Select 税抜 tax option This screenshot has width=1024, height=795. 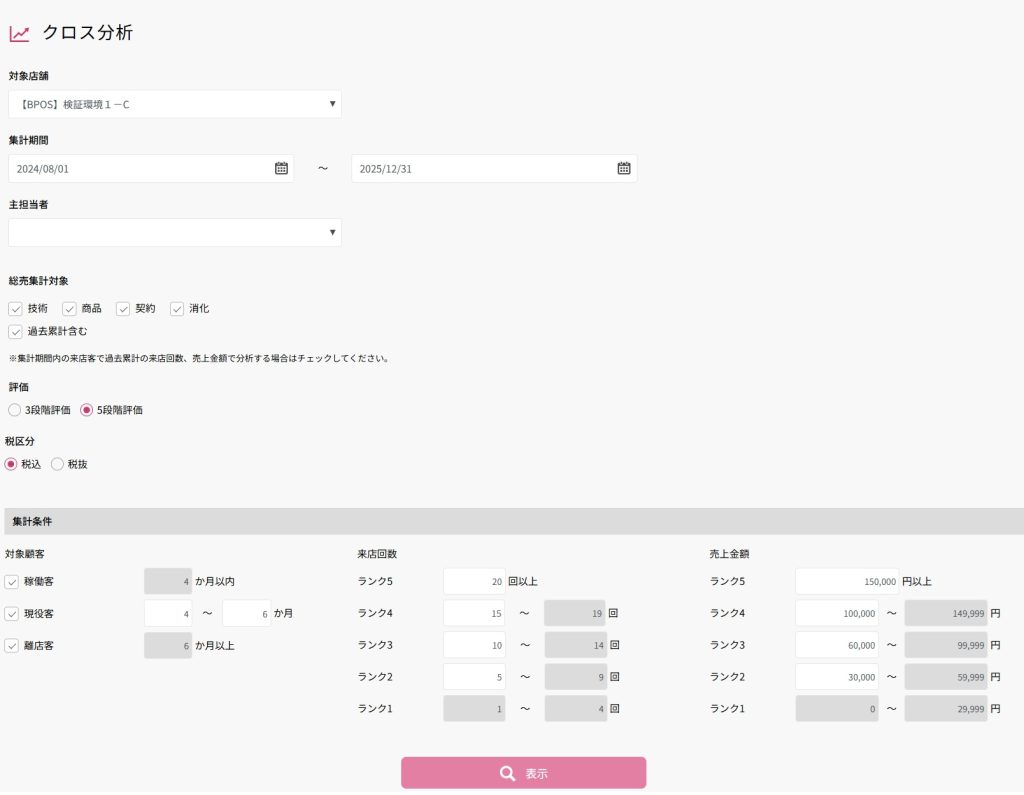[58, 464]
